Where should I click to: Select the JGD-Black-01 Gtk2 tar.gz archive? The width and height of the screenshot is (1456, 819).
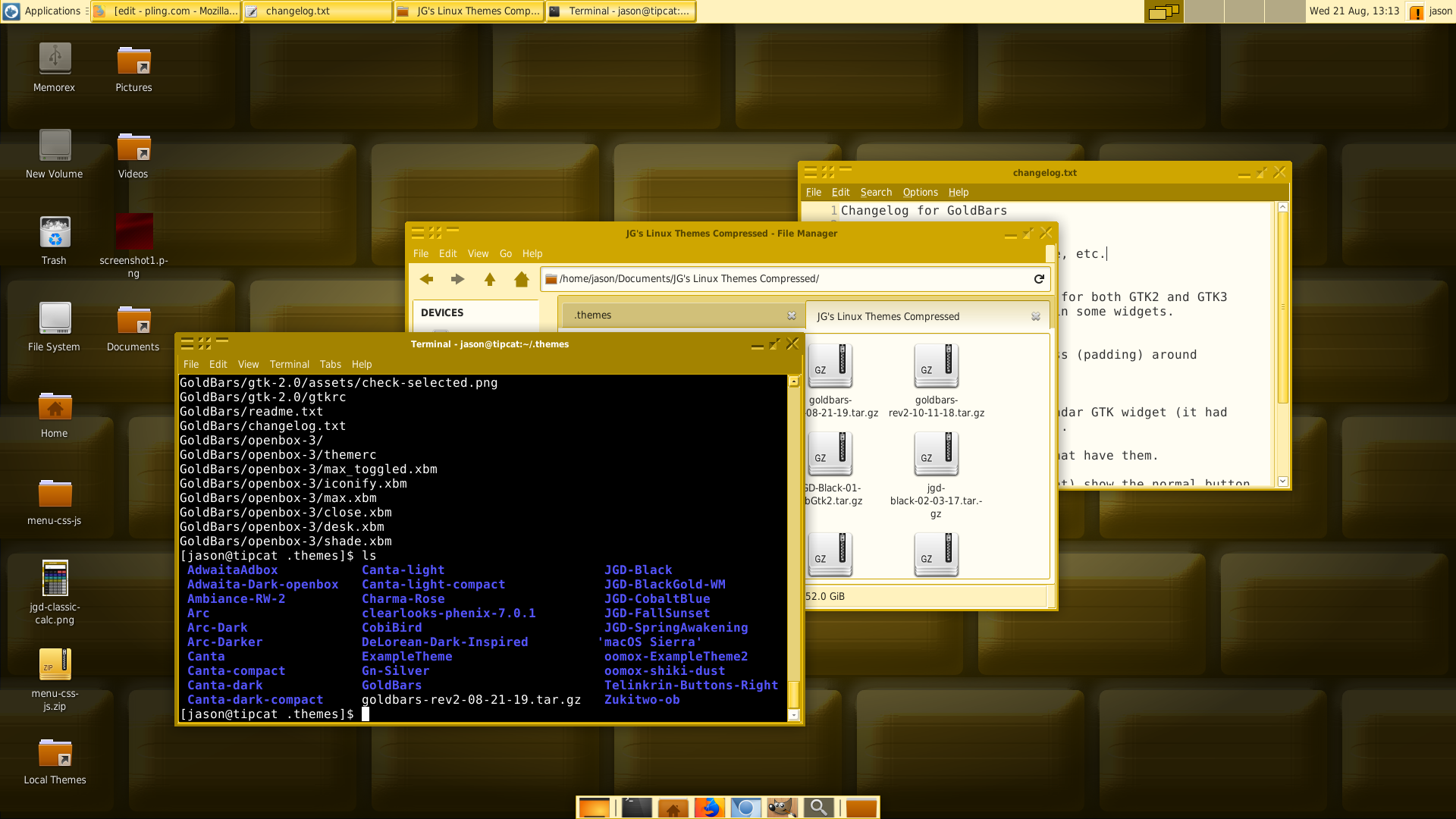(830, 453)
